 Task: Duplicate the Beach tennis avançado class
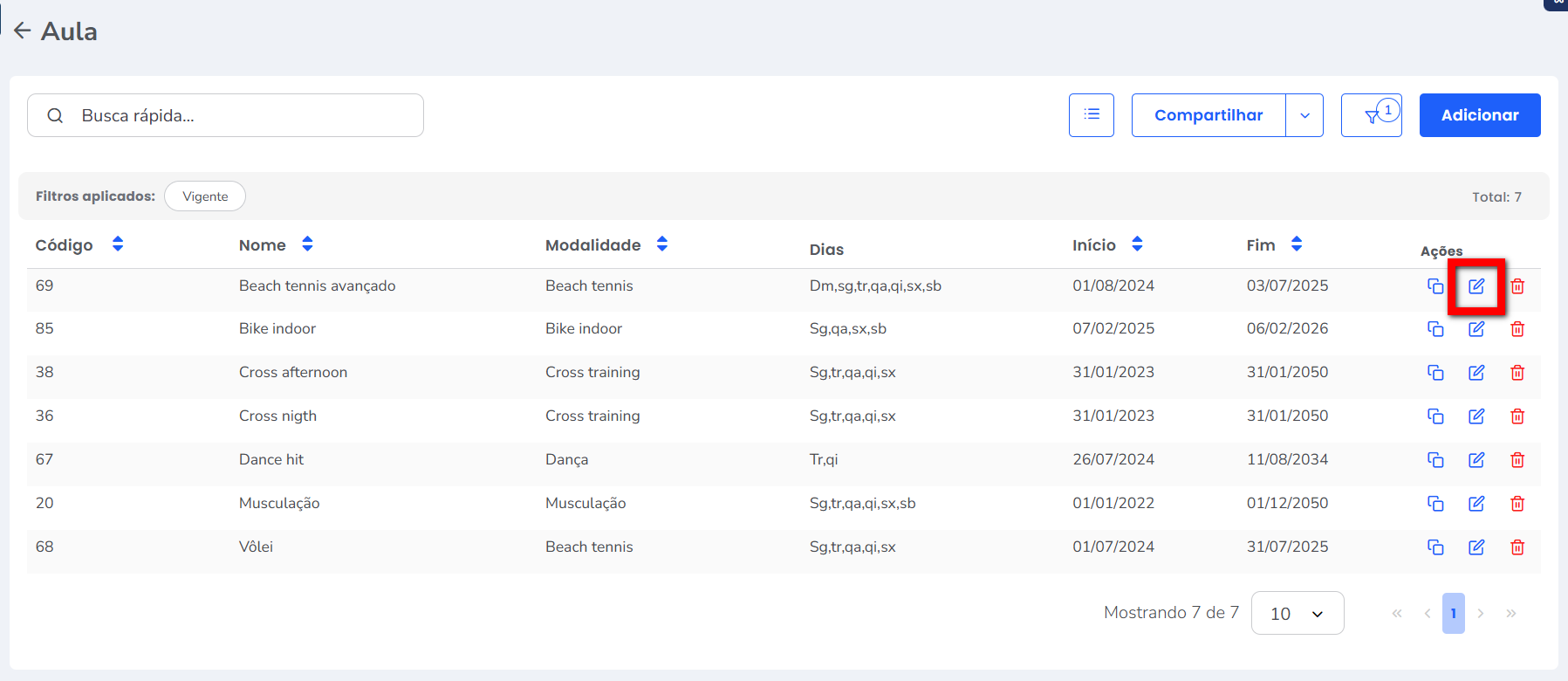click(1435, 285)
